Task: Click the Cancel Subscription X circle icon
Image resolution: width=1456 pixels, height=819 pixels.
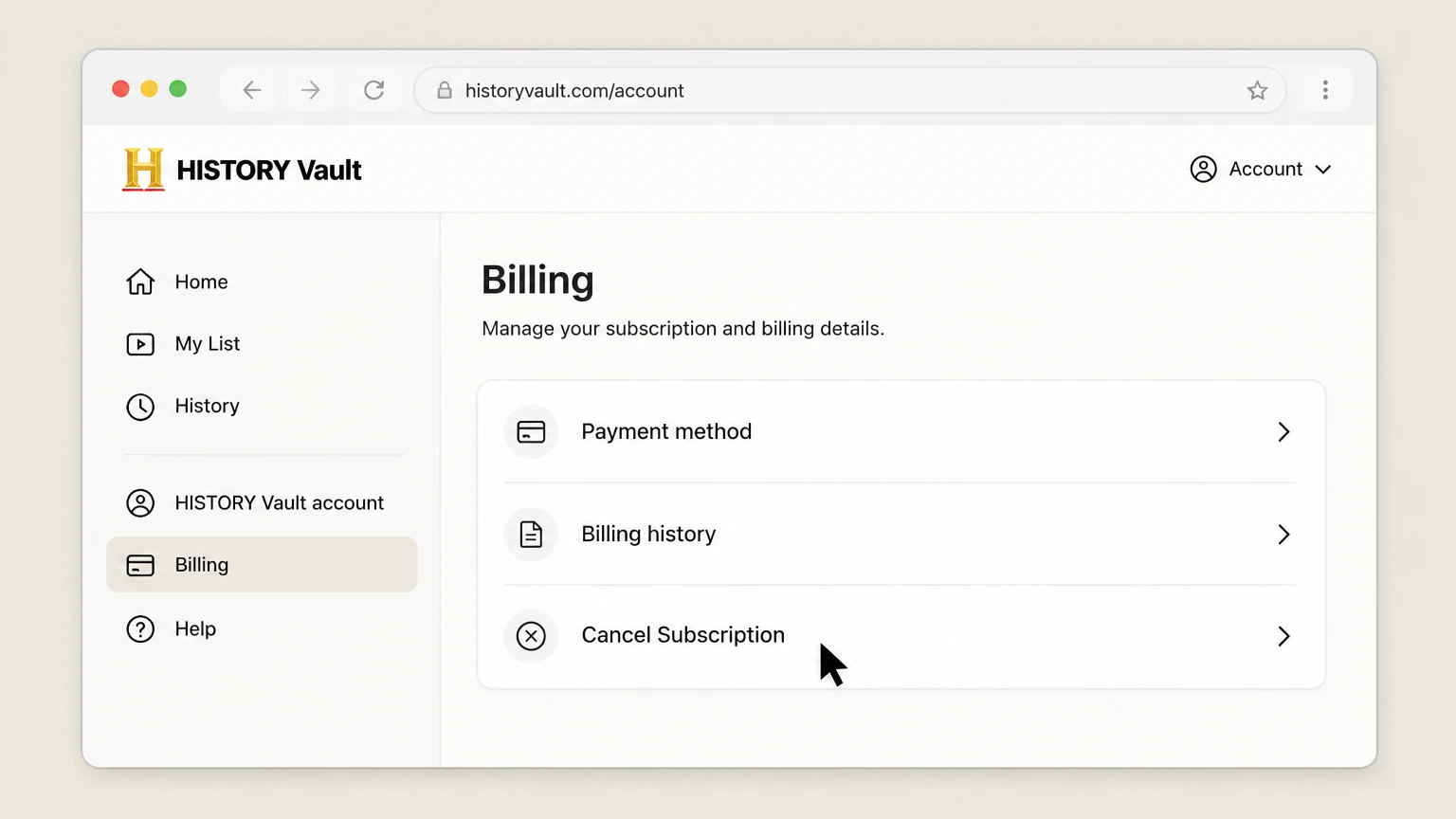Action: tap(531, 636)
